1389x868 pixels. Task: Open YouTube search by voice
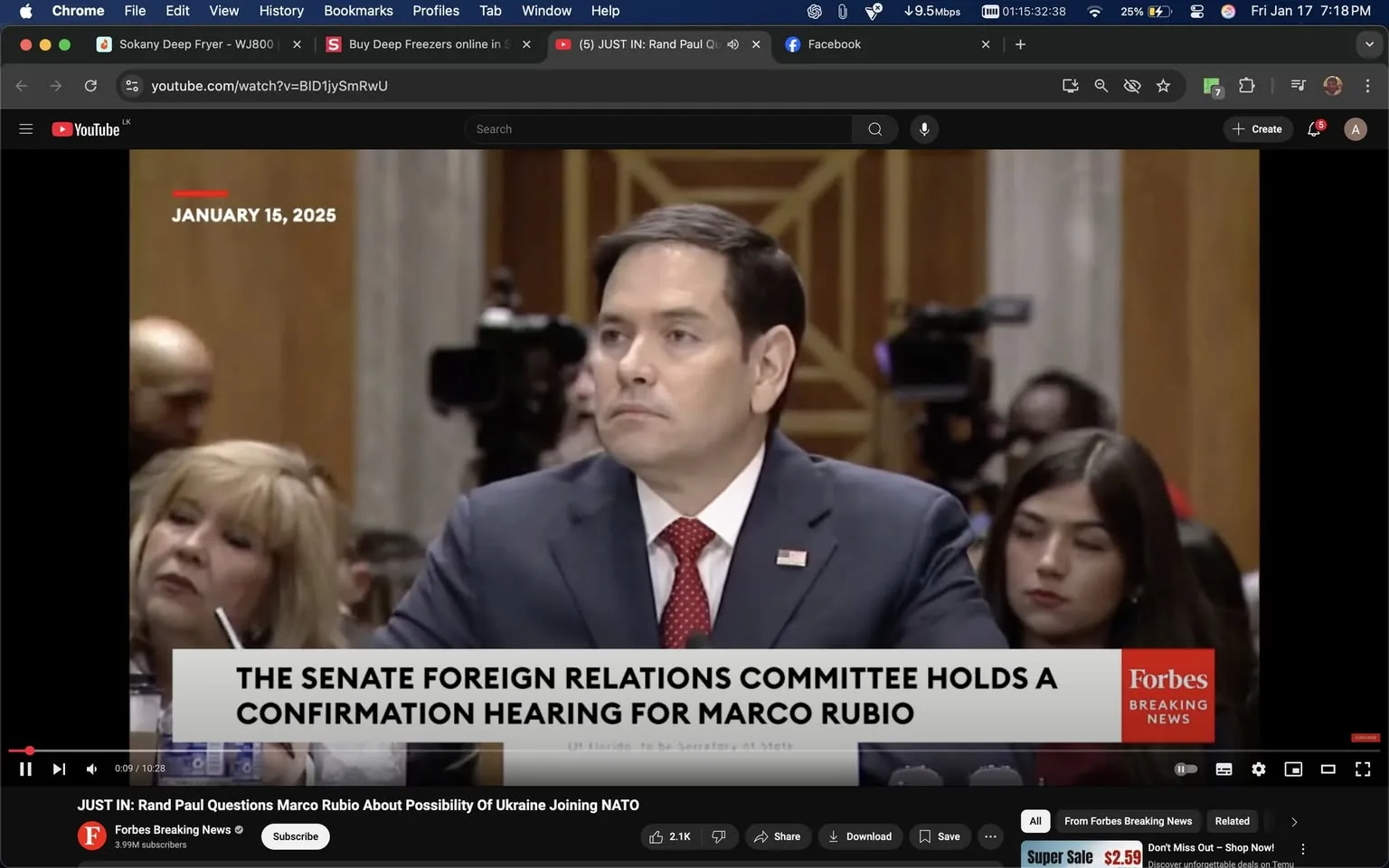point(923,128)
